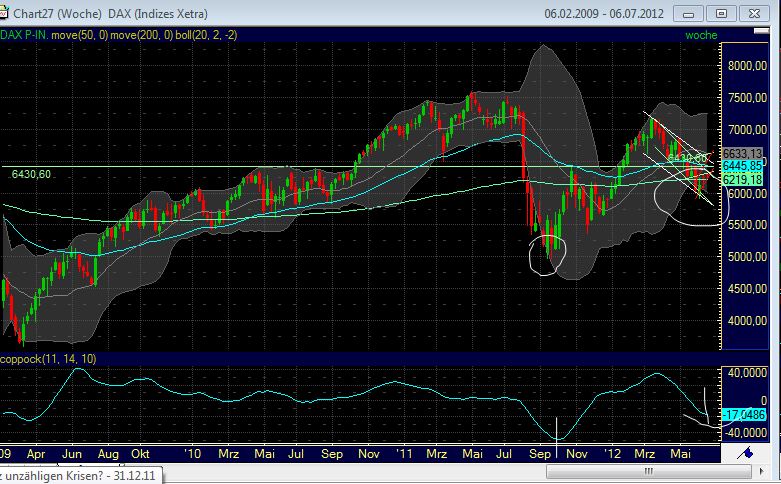Select the 'coppock(11, 14, 10)' indicator label
This screenshot has height=484, width=781.
click(x=48, y=359)
